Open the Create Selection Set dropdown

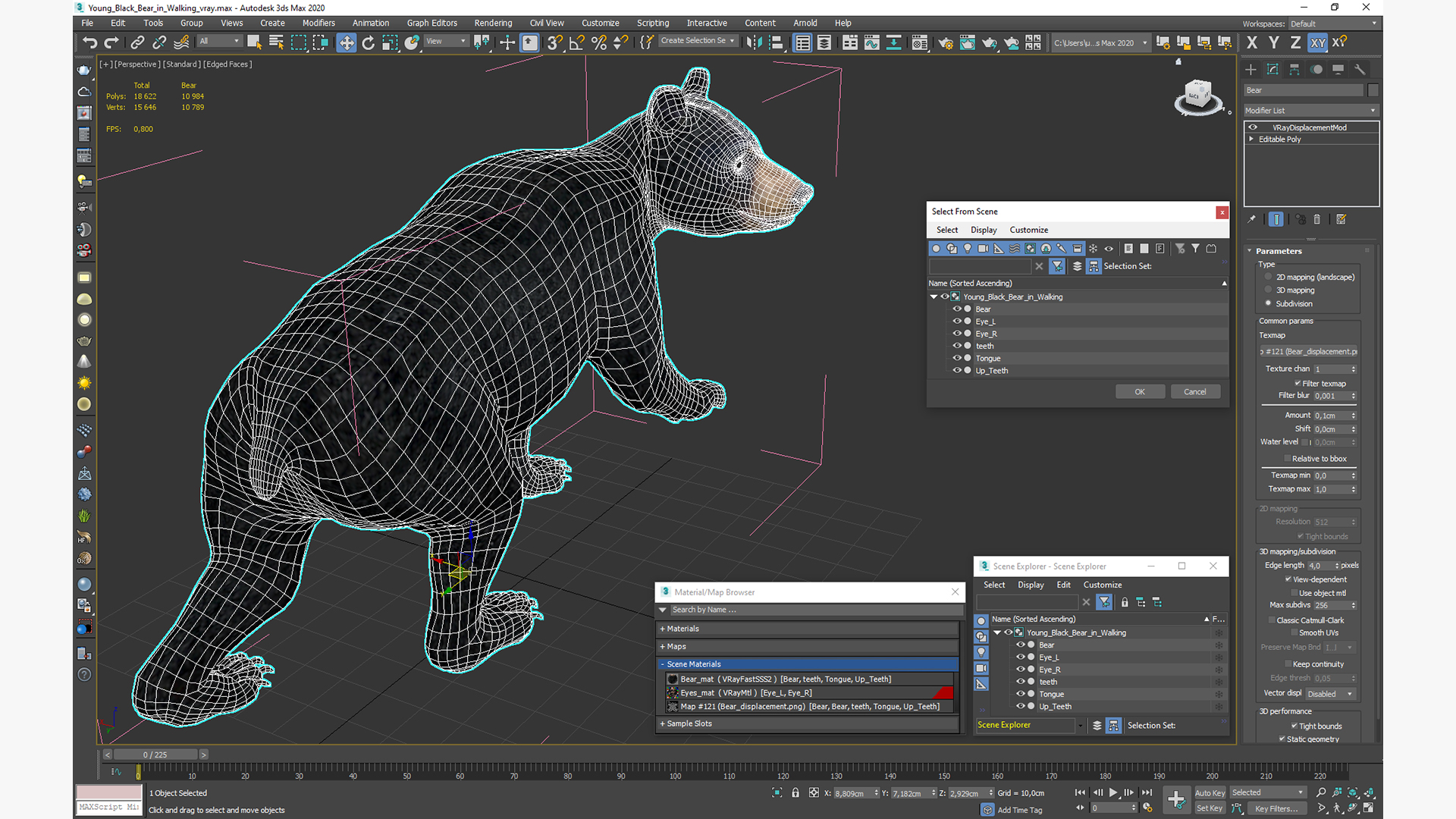point(698,41)
